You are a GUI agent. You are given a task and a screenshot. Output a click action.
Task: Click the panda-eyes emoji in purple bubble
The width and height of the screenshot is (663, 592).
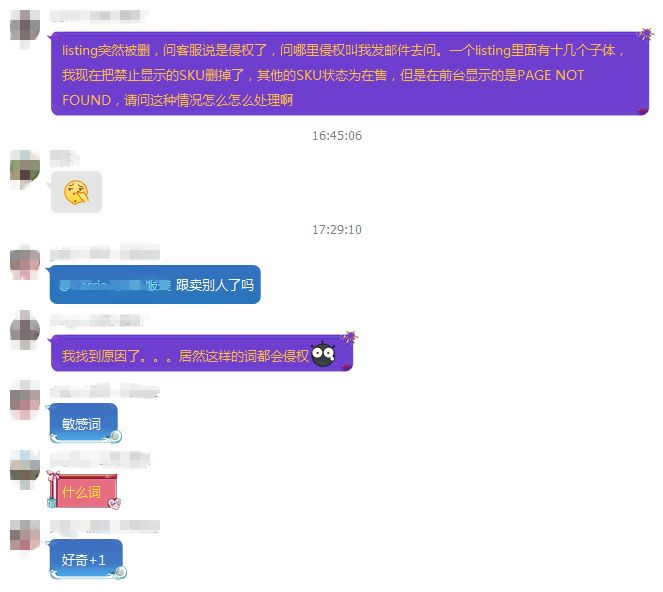tap(323, 353)
